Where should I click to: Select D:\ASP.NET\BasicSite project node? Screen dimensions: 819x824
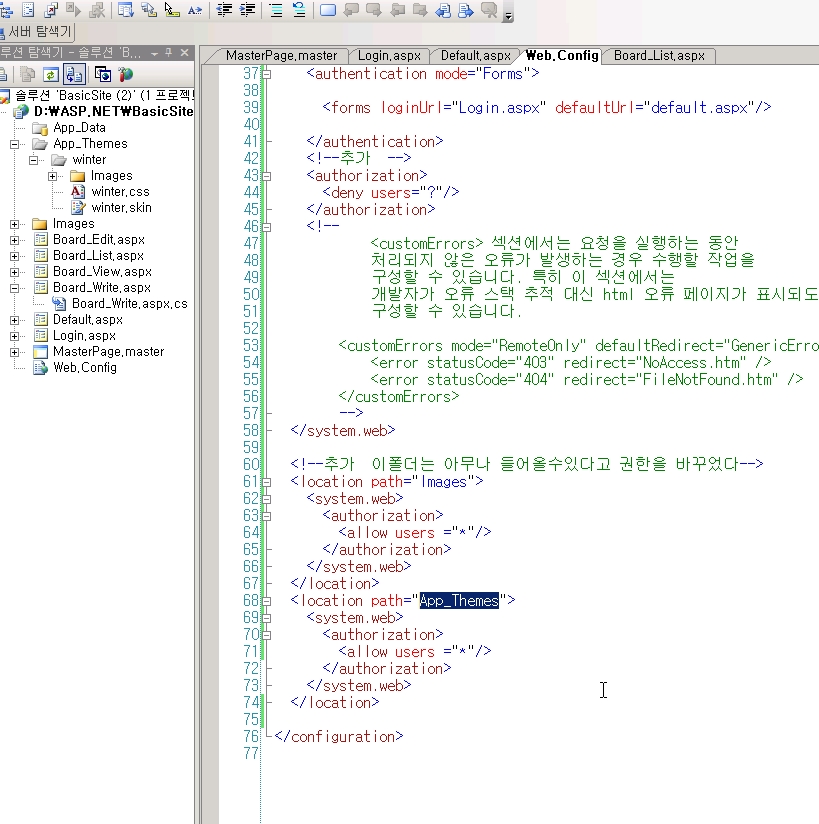coord(114,111)
